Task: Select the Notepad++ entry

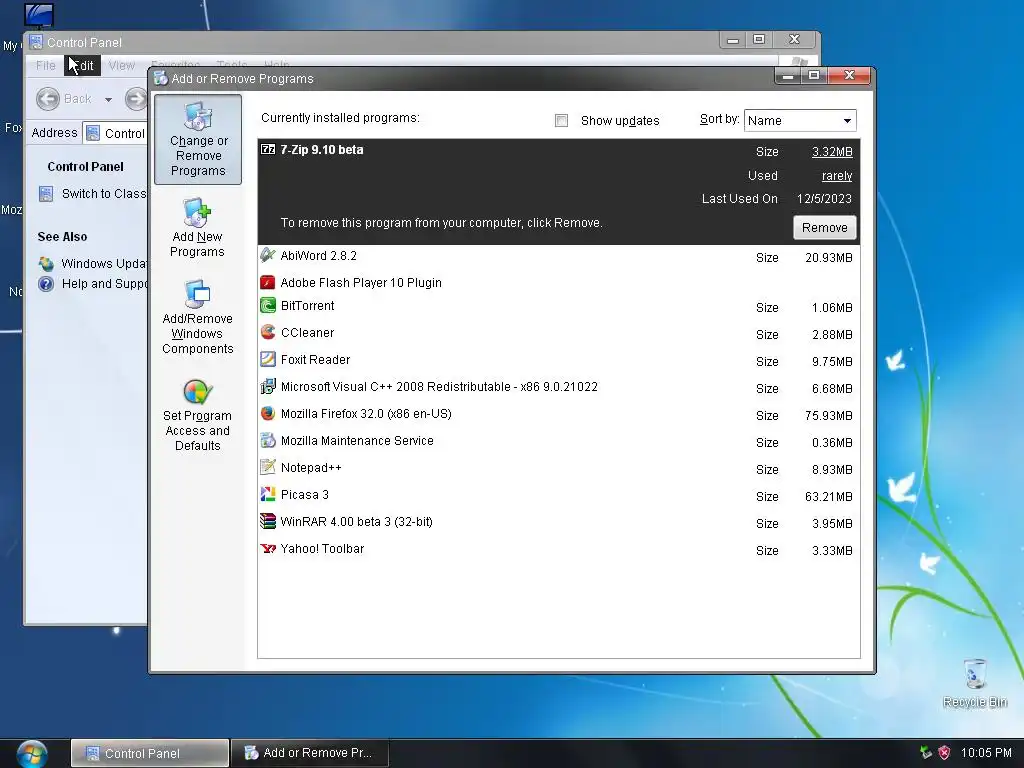Action: (x=559, y=468)
